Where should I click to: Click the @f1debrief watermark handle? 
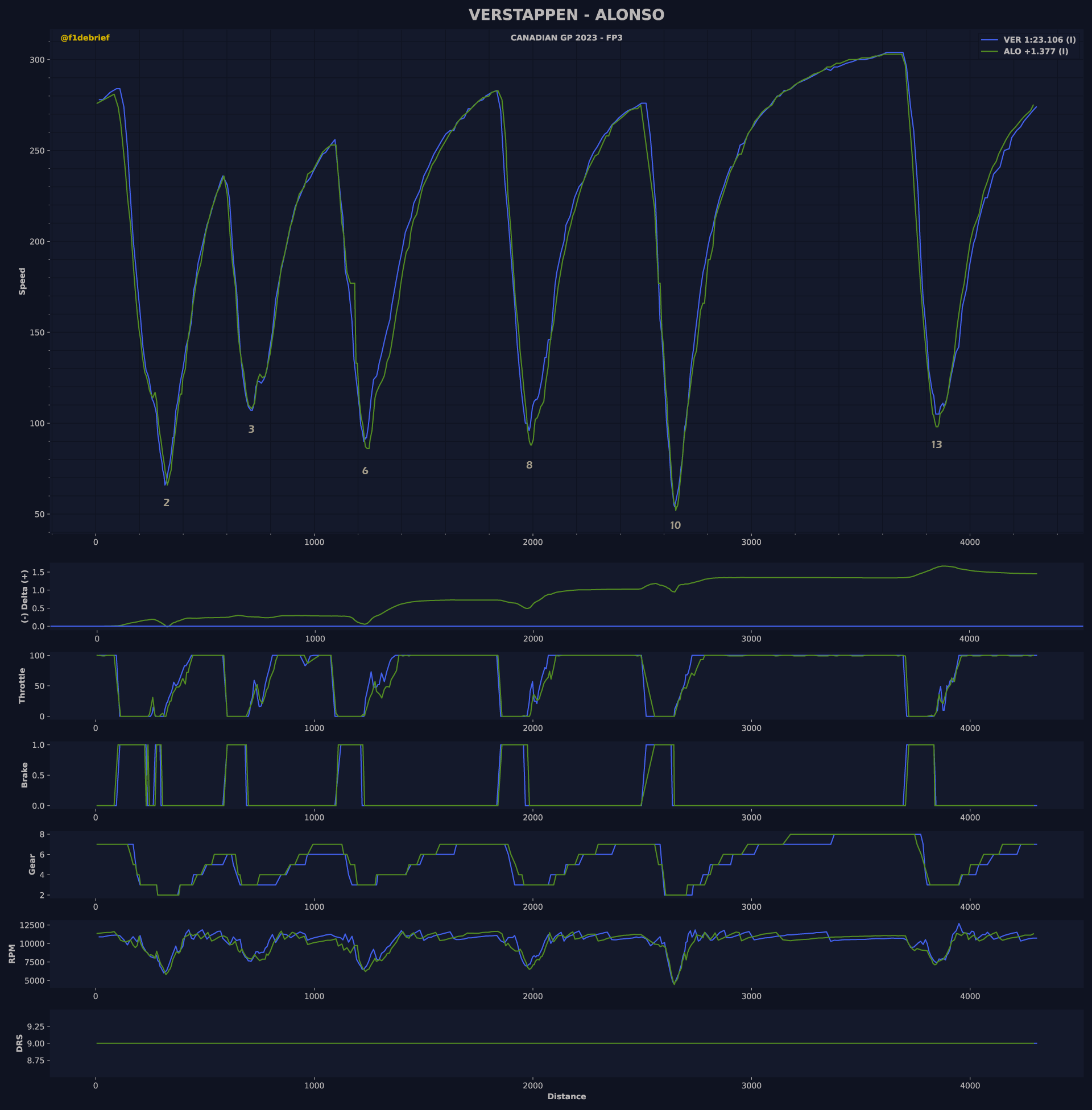point(85,38)
